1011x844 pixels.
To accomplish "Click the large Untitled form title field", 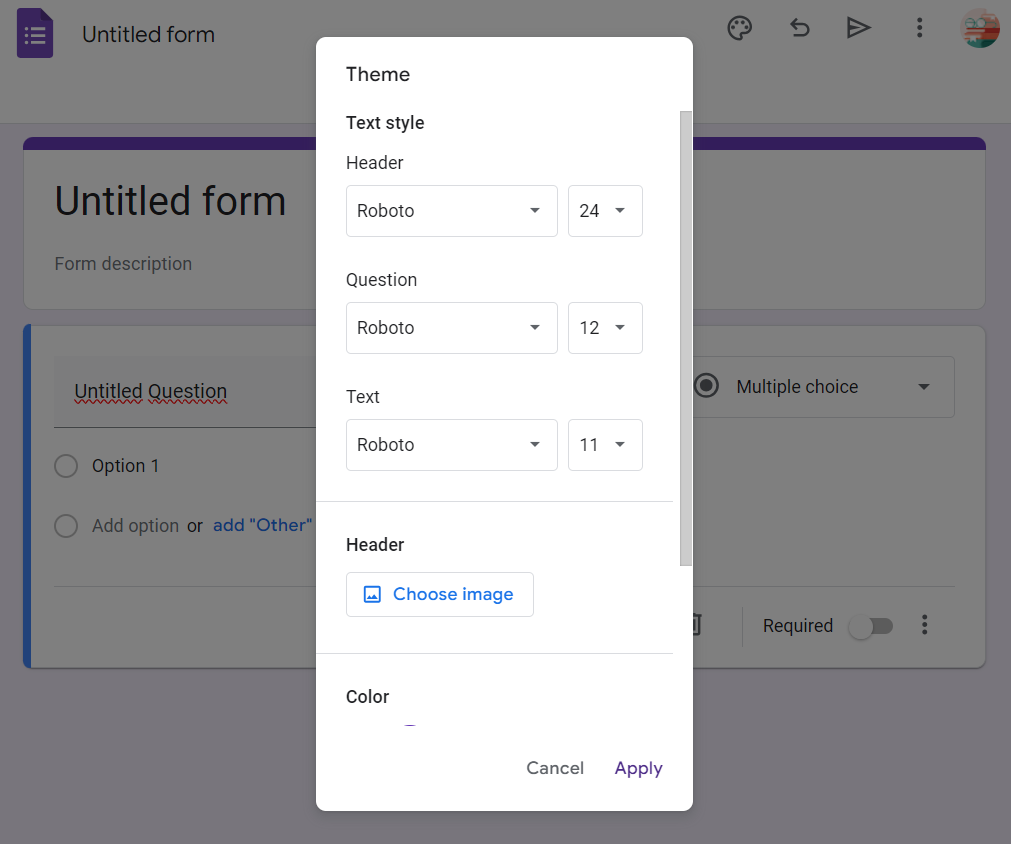I will (x=170, y=201).
